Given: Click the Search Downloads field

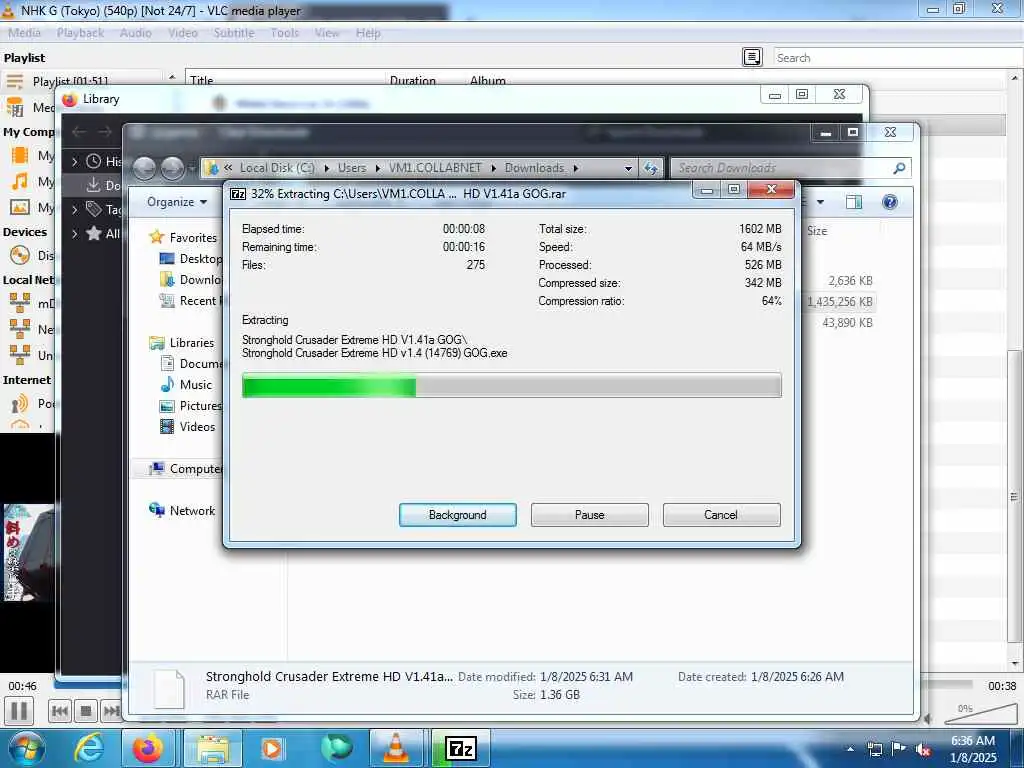Looking at the screenshot, I should pos(780,168).
